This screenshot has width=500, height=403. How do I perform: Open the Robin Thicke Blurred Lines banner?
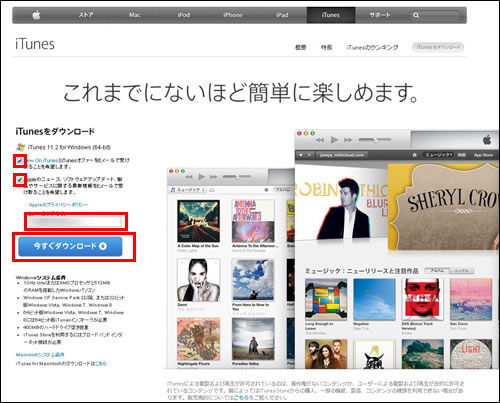[341, 203]
